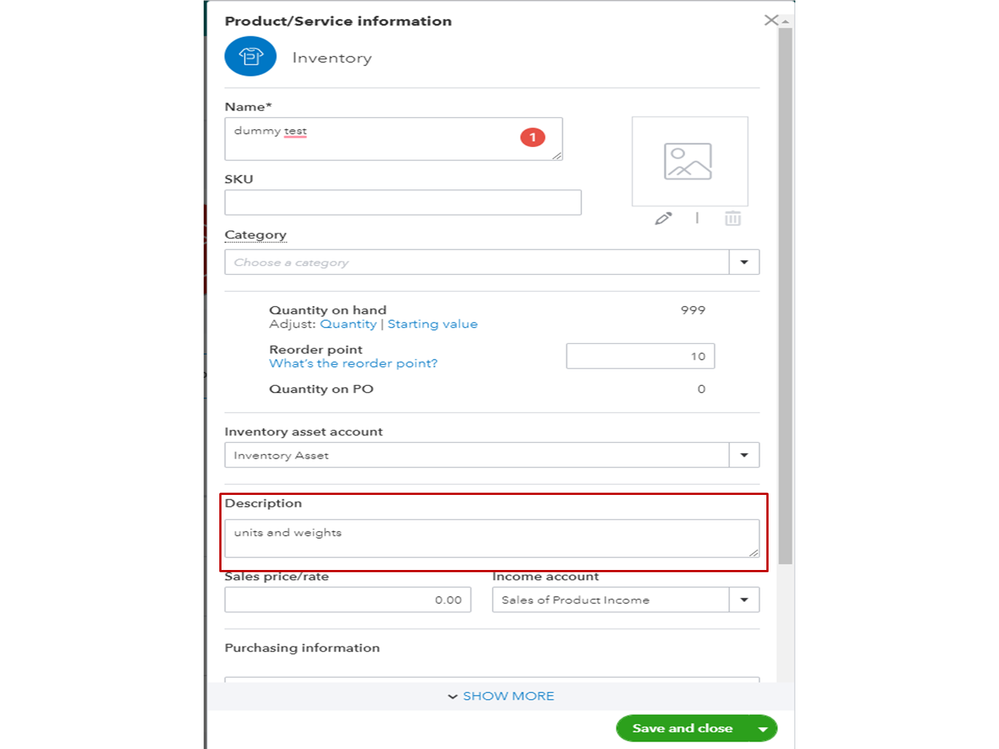Select the Sales price/rate field
The image size is (999, 749).
pos(347,600)
